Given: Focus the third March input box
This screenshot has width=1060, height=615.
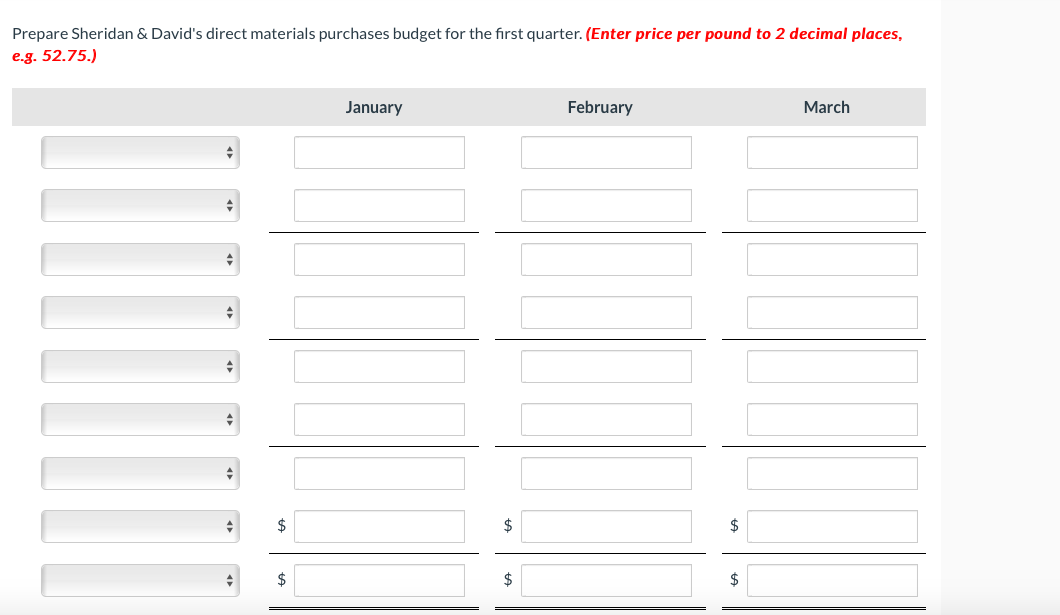Looking at the screenshot, I should tap(832, 258).
